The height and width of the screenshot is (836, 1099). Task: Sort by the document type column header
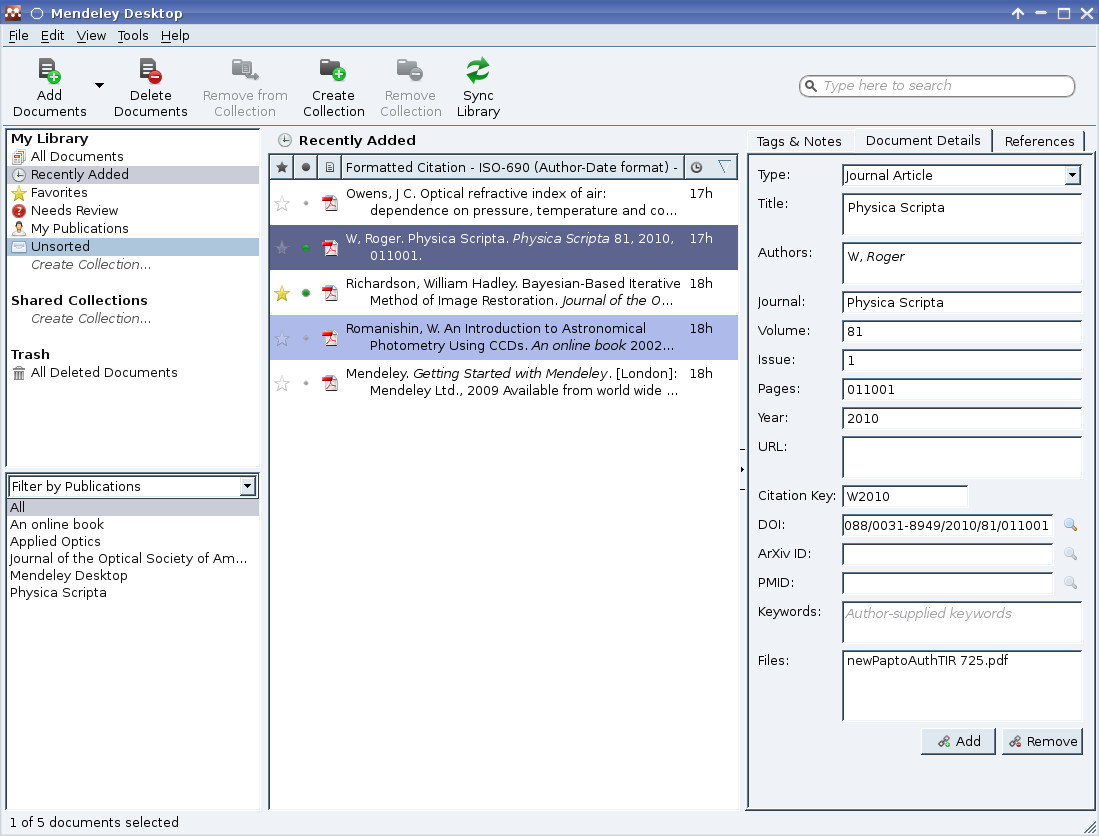coord(329,167)
